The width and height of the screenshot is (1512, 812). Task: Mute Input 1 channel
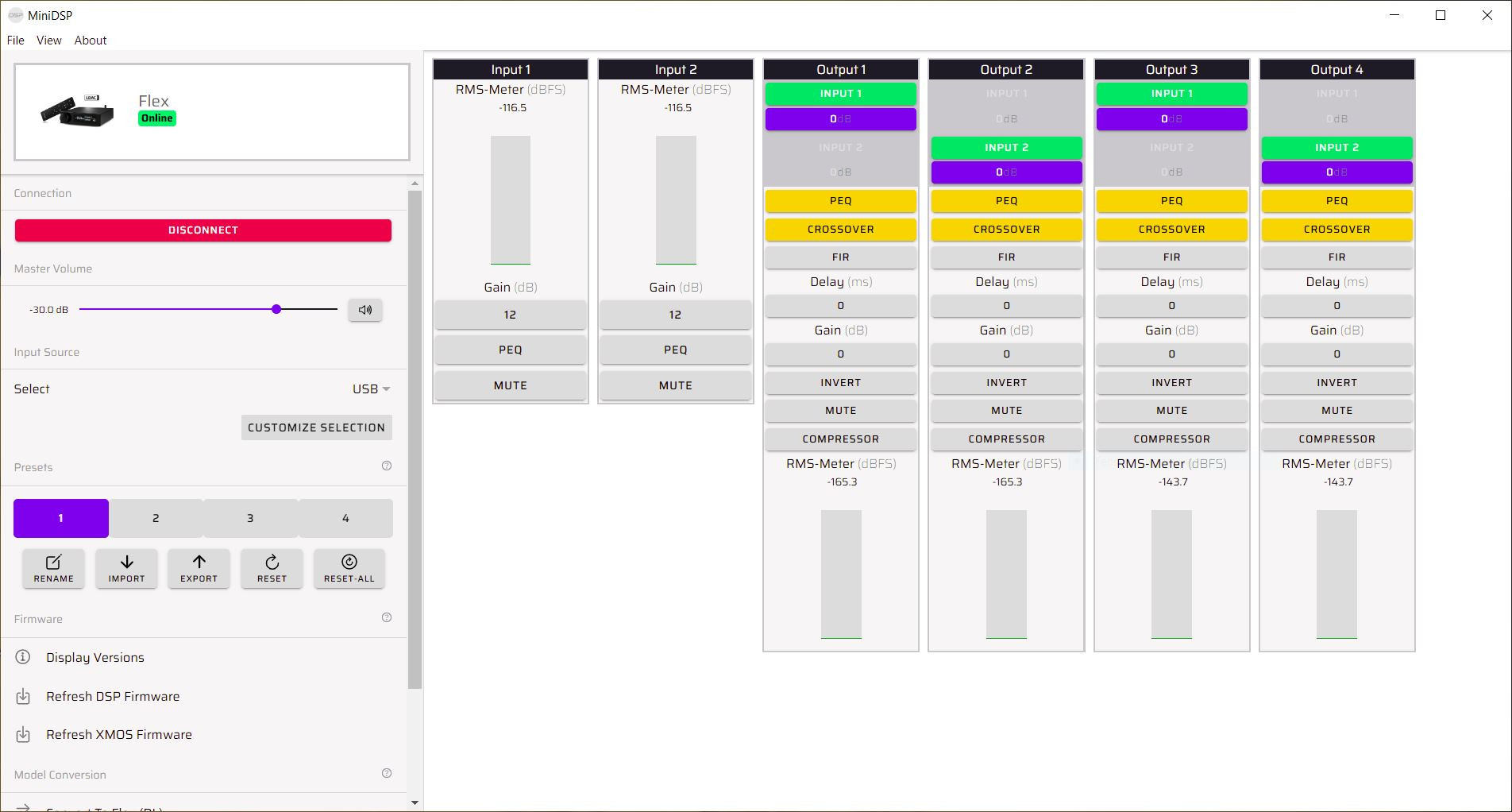[x=511, y=385]
